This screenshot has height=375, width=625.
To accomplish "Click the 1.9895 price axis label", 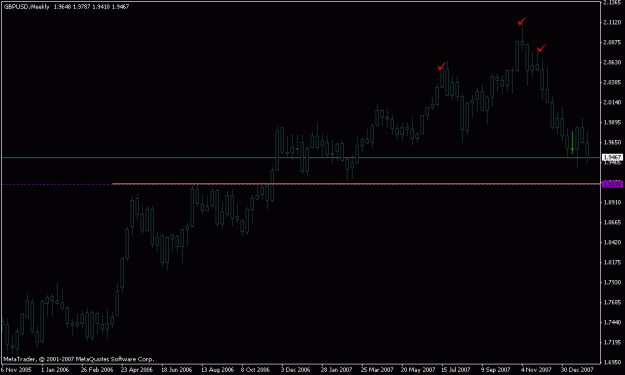I will pos(612,122).
